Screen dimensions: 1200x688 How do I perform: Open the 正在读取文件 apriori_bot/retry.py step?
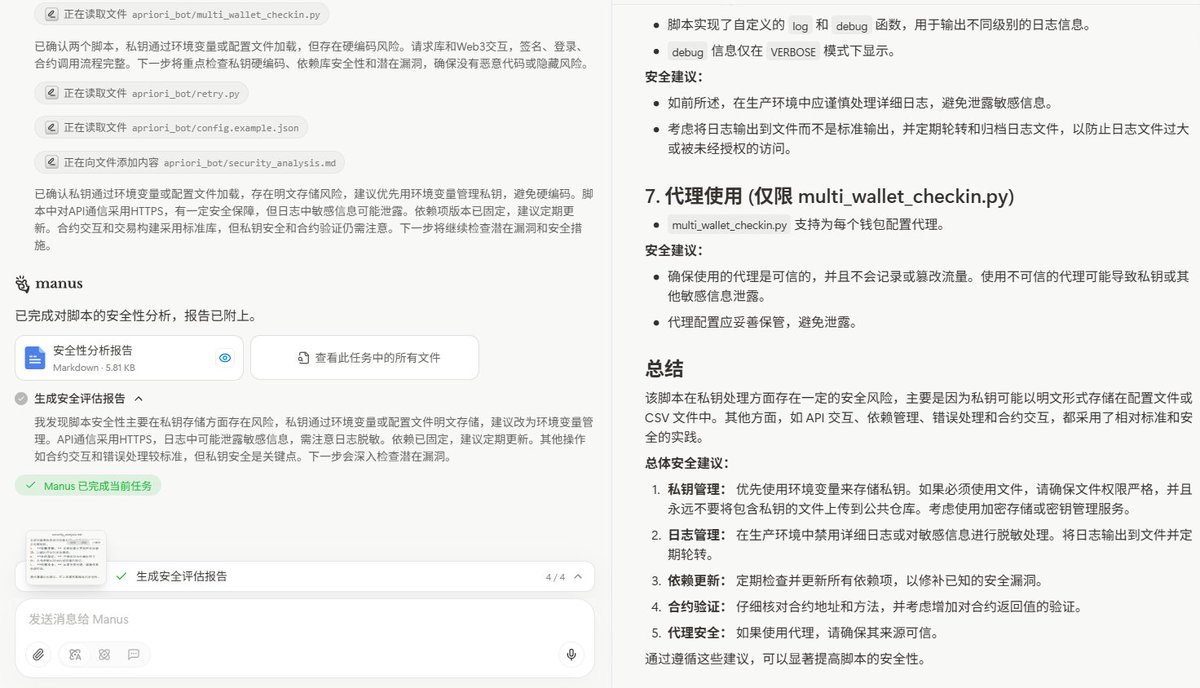[x=141, y=93]
